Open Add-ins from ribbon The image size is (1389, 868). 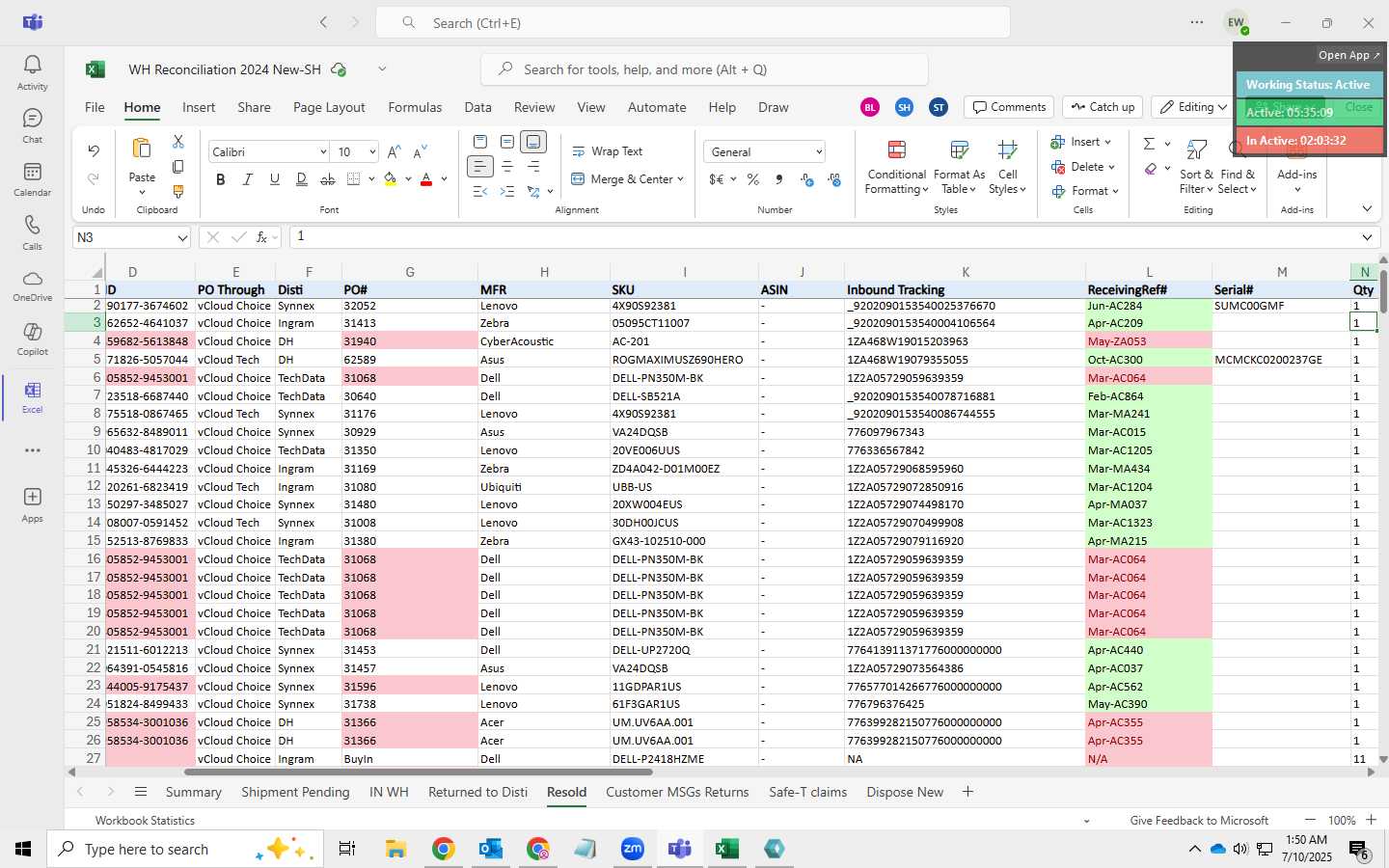[1296, 166]
